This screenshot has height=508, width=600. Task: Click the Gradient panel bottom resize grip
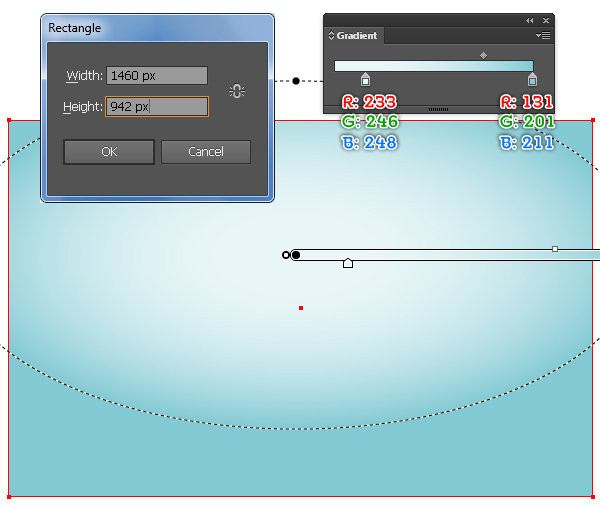(x=439, y=109)
